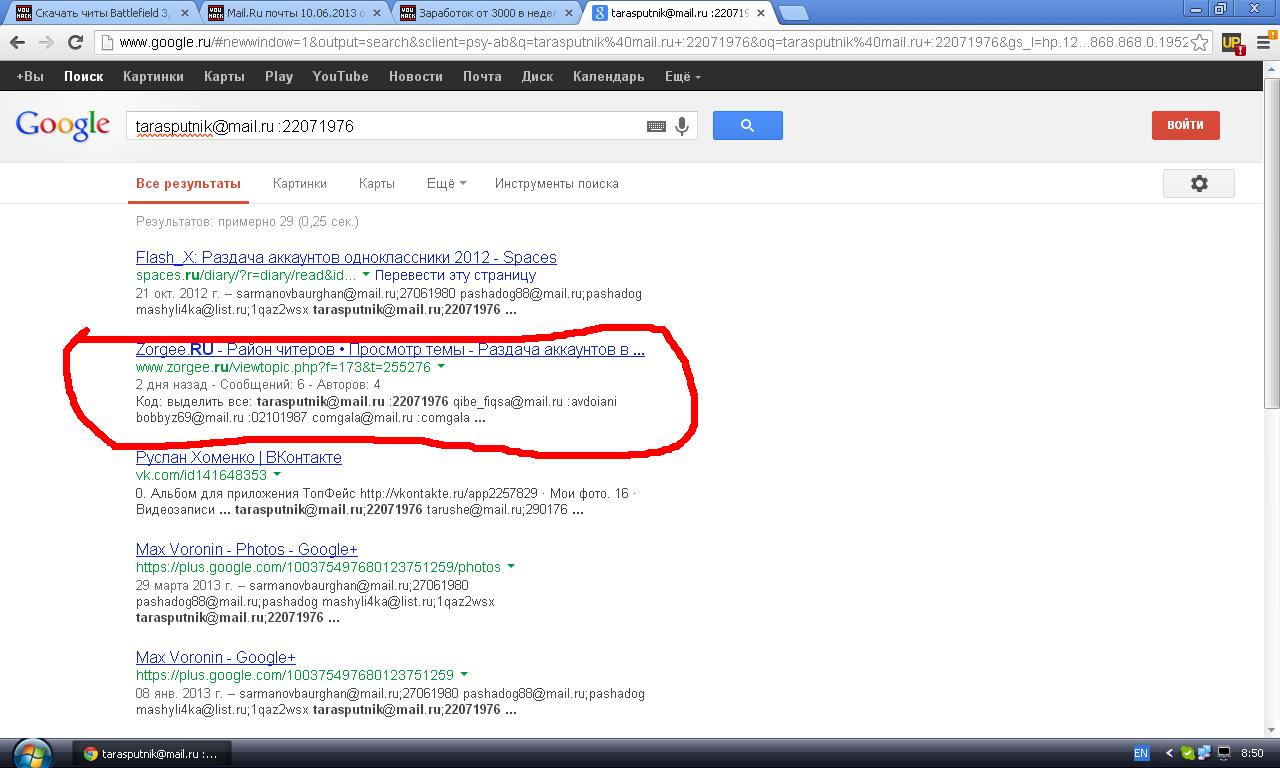Open a new tab with the new-tab button
The image size is (1280, 768).
pos(793,13)
